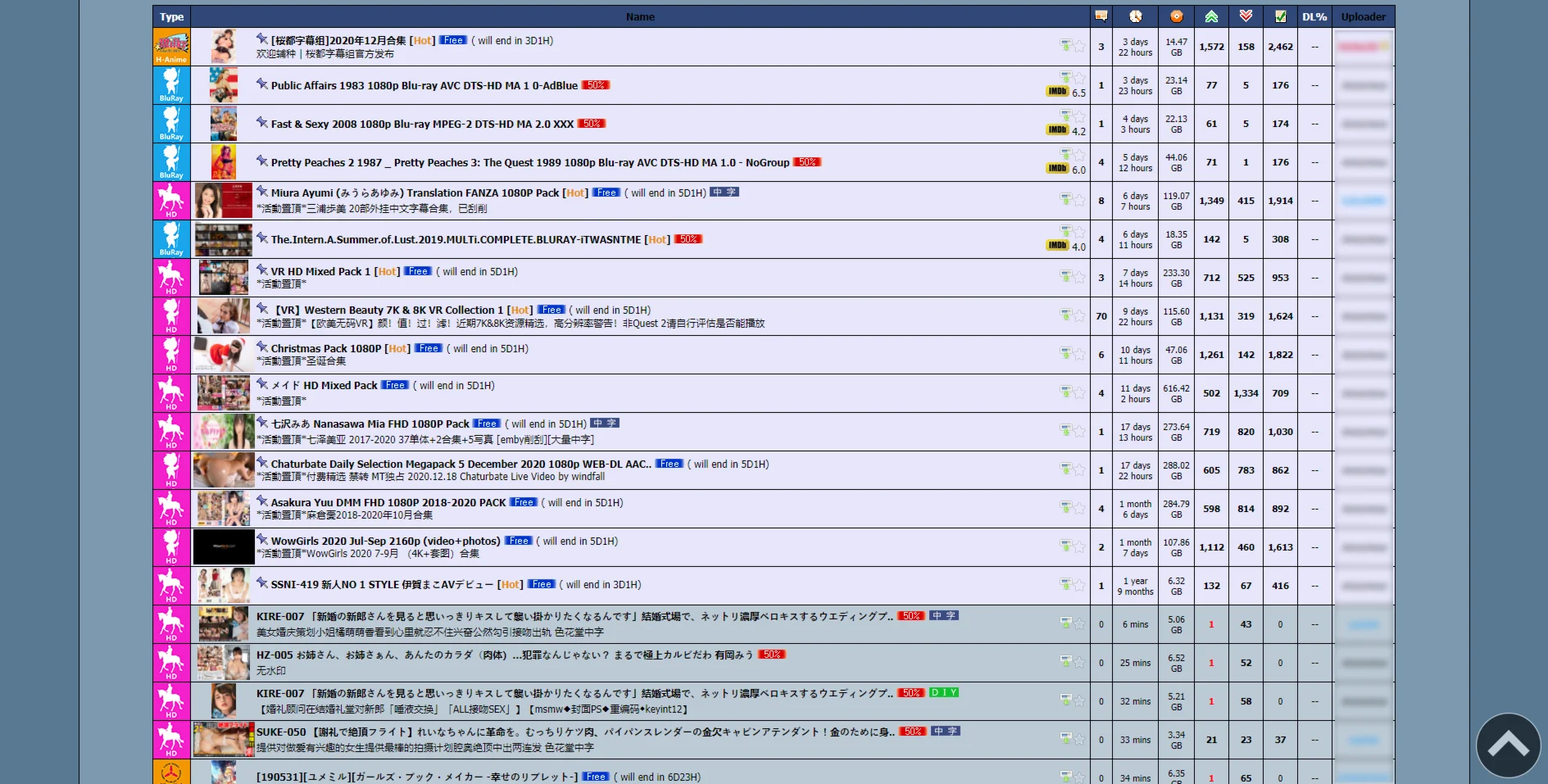Sort by snatched checkmark icon

click(1280, 16)
